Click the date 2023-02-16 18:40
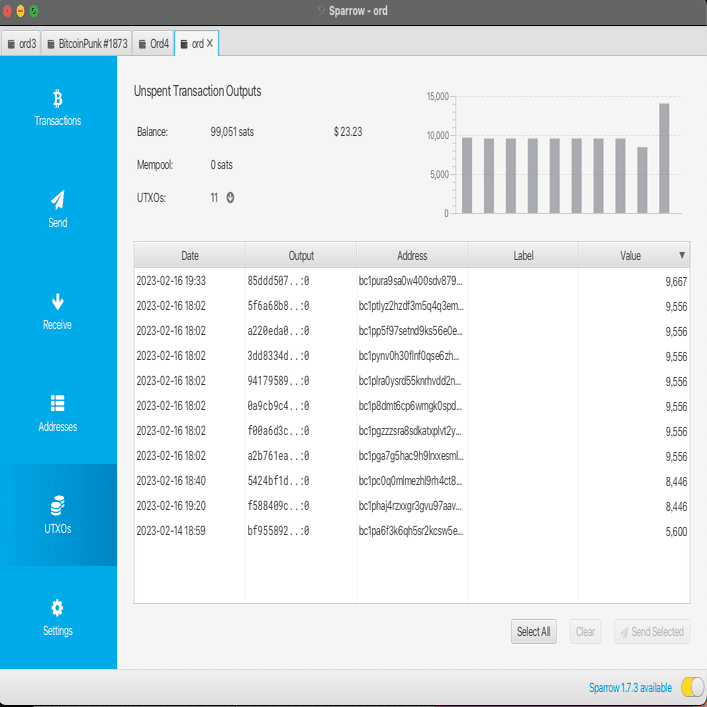707x707 pixels. point(171,481)
